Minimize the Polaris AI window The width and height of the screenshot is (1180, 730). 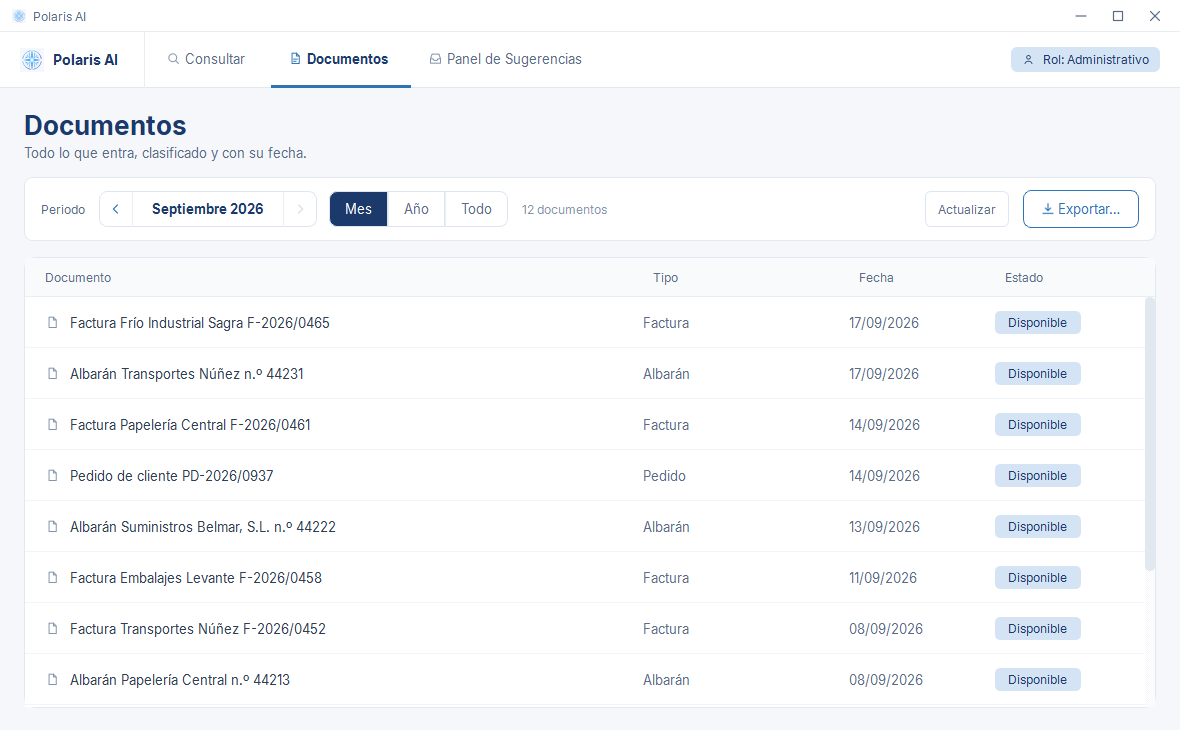point(1081,16)
